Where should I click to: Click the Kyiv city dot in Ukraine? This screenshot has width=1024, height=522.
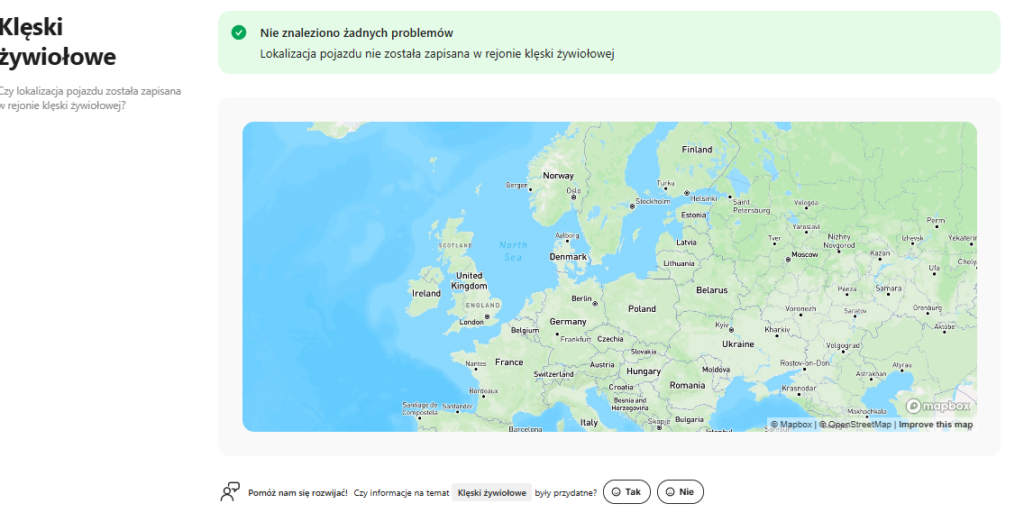[x=731, y=329]
